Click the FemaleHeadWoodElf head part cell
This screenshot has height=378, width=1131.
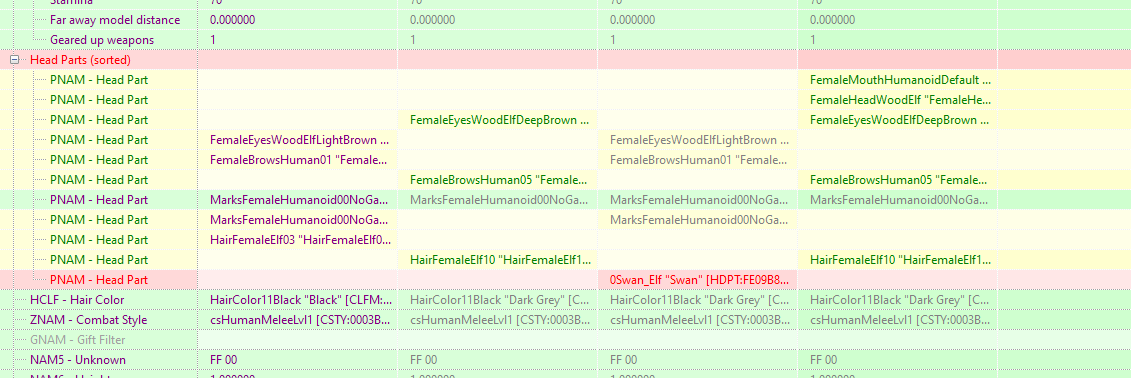pos(897,100)
